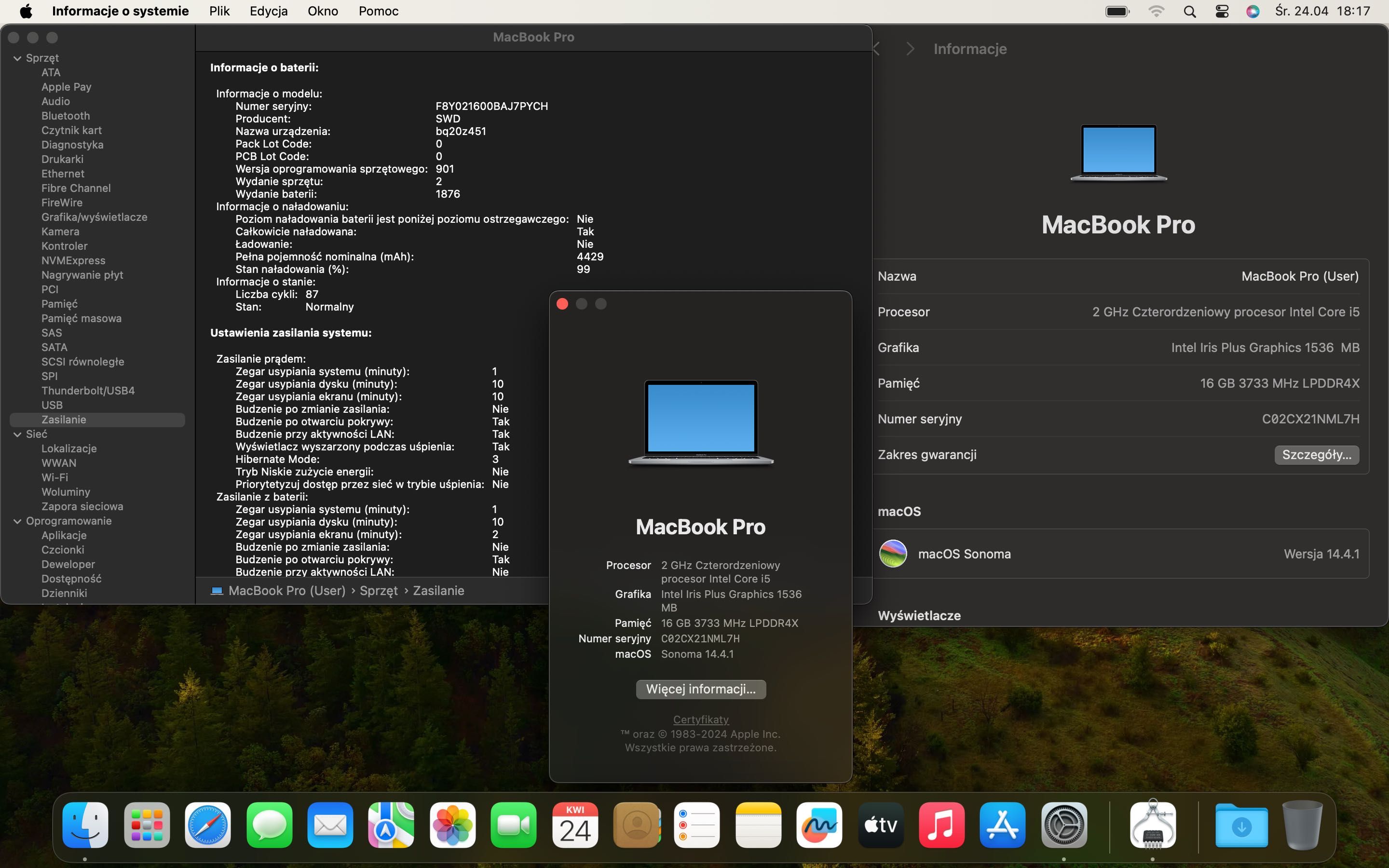Click serial number C02CX21NML7H in About window
Viewport: 1389px width, 868px height.
[700, 638]
